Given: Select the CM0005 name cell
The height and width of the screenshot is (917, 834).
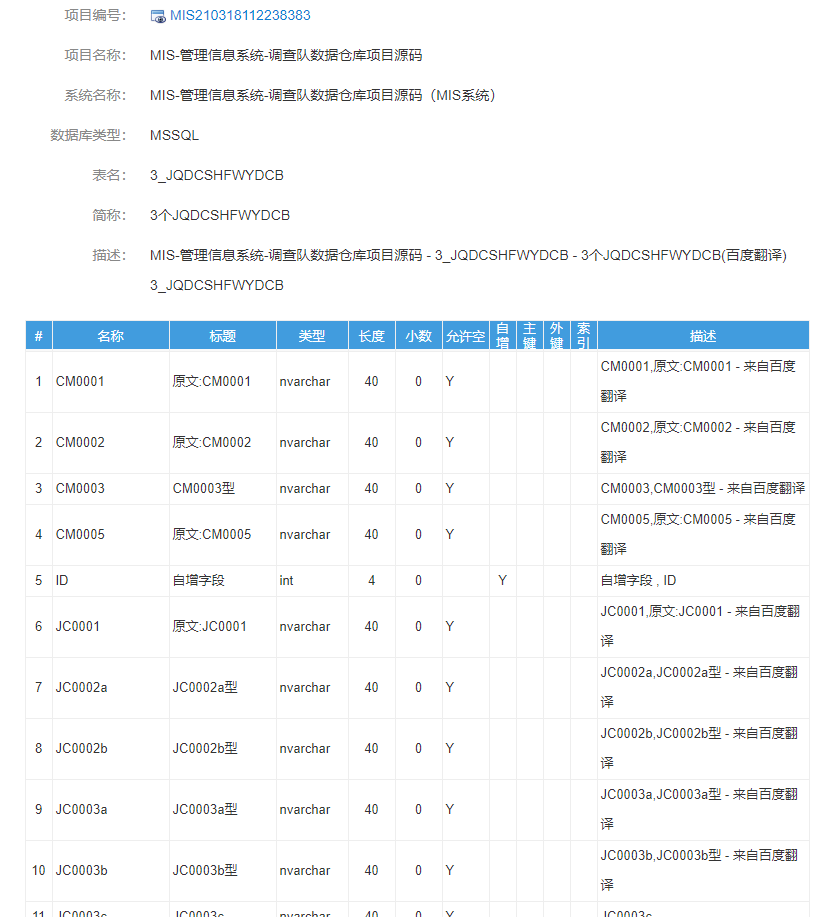Looking at the screenshot, I should [x=111, y=535].
